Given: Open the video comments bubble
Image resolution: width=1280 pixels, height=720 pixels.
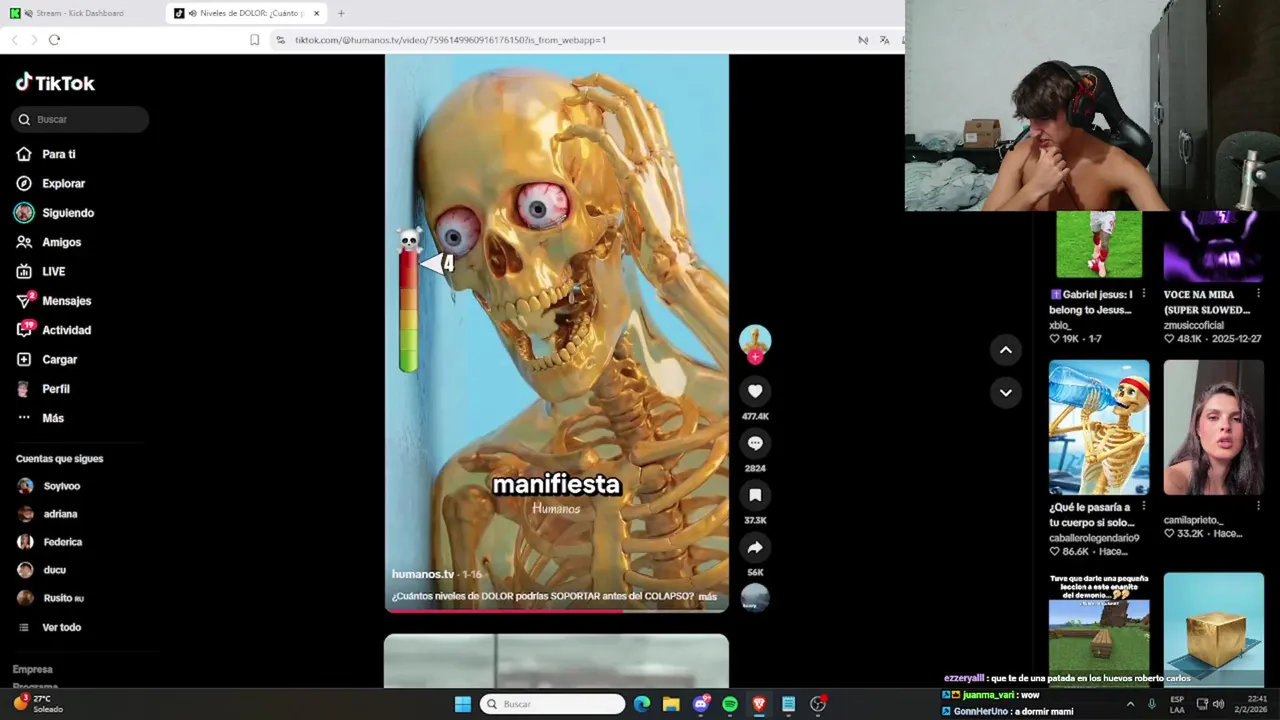Looking at the screenshot, I should point(755,443).
